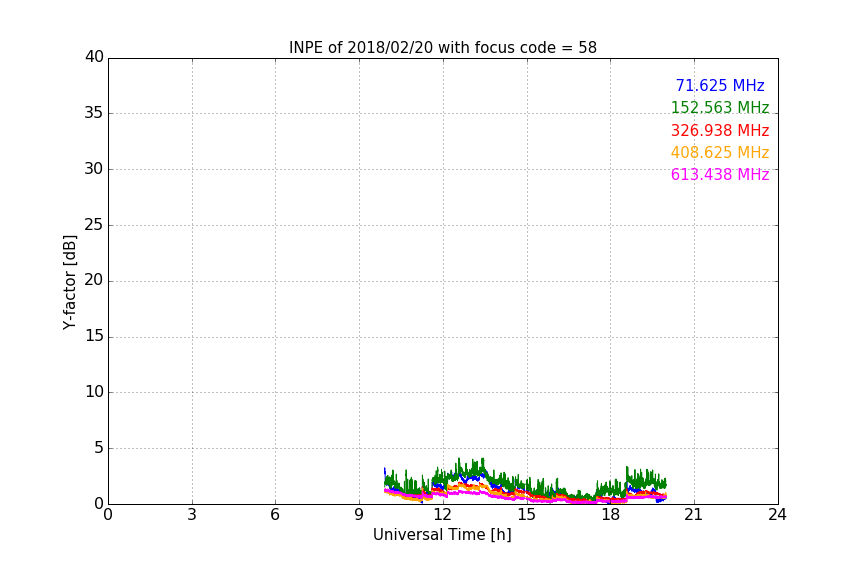Click the x-axis tick label 24

(x=777, y=515)
